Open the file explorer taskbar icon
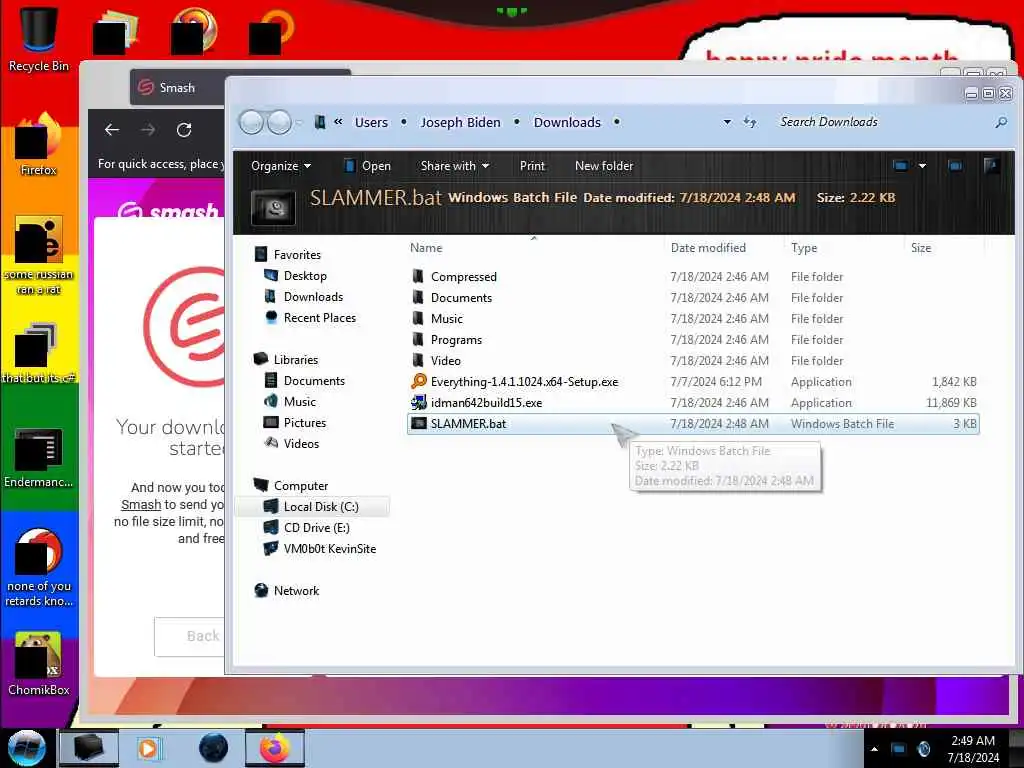Viewport: 1024px width, 768px height. pyautogui.click(x=89, y=748)
